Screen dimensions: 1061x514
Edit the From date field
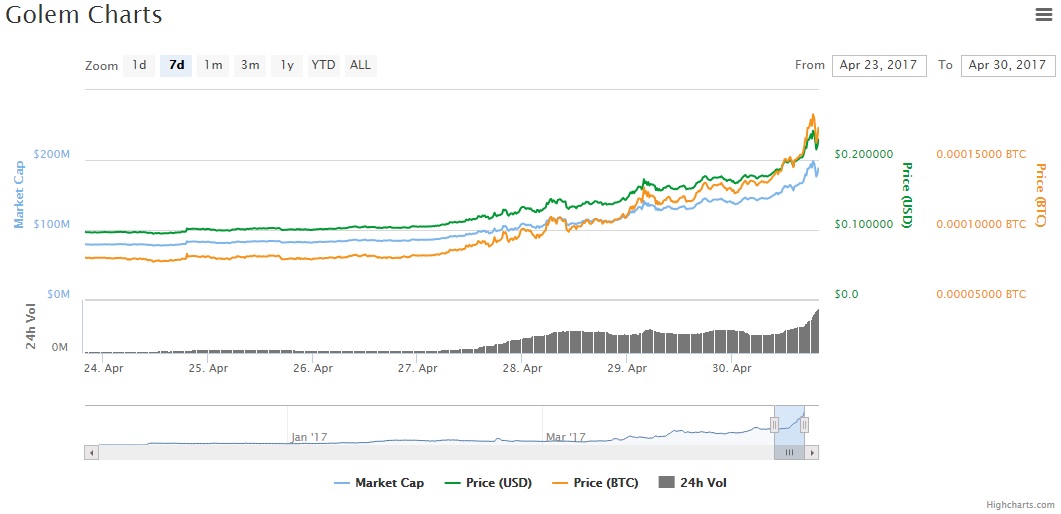point(879,66)
